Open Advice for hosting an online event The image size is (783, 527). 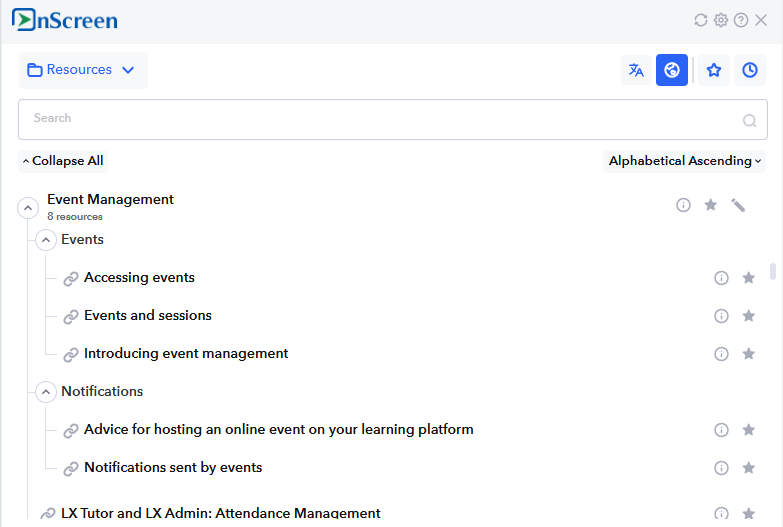pyautogui.click(x=279, y=430)
